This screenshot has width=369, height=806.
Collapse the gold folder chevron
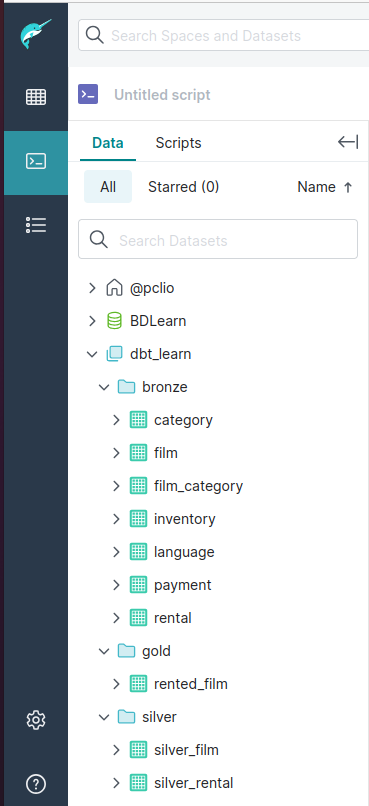pos(104,651)
